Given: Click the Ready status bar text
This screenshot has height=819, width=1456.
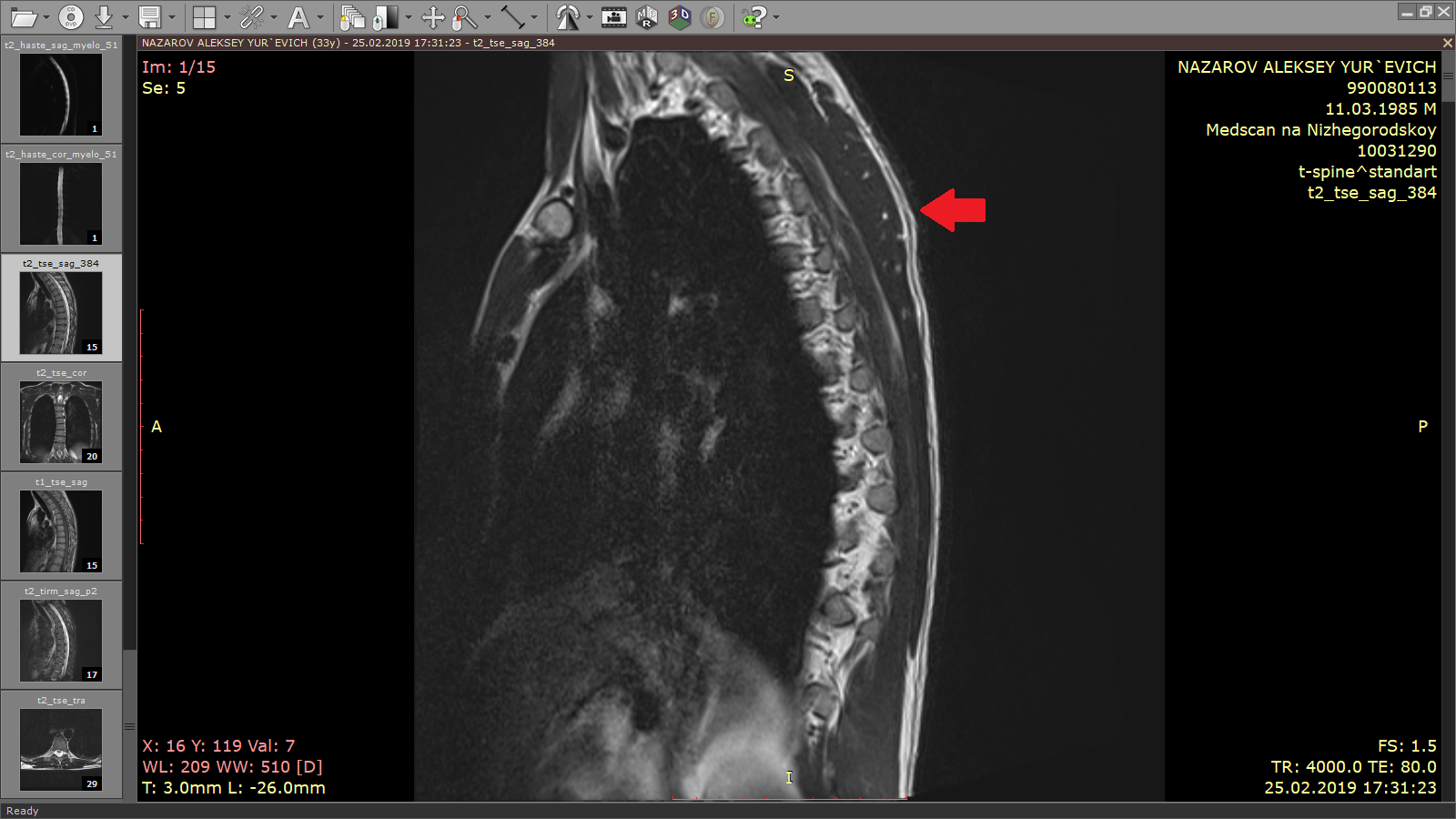Looking at the screenshot, I should (x=23, y=811).
